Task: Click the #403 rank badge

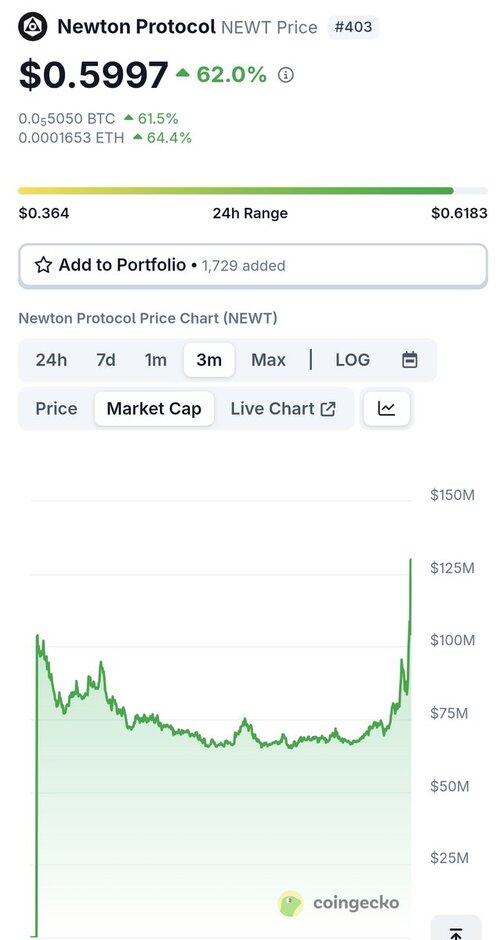Action: point(353,27)
